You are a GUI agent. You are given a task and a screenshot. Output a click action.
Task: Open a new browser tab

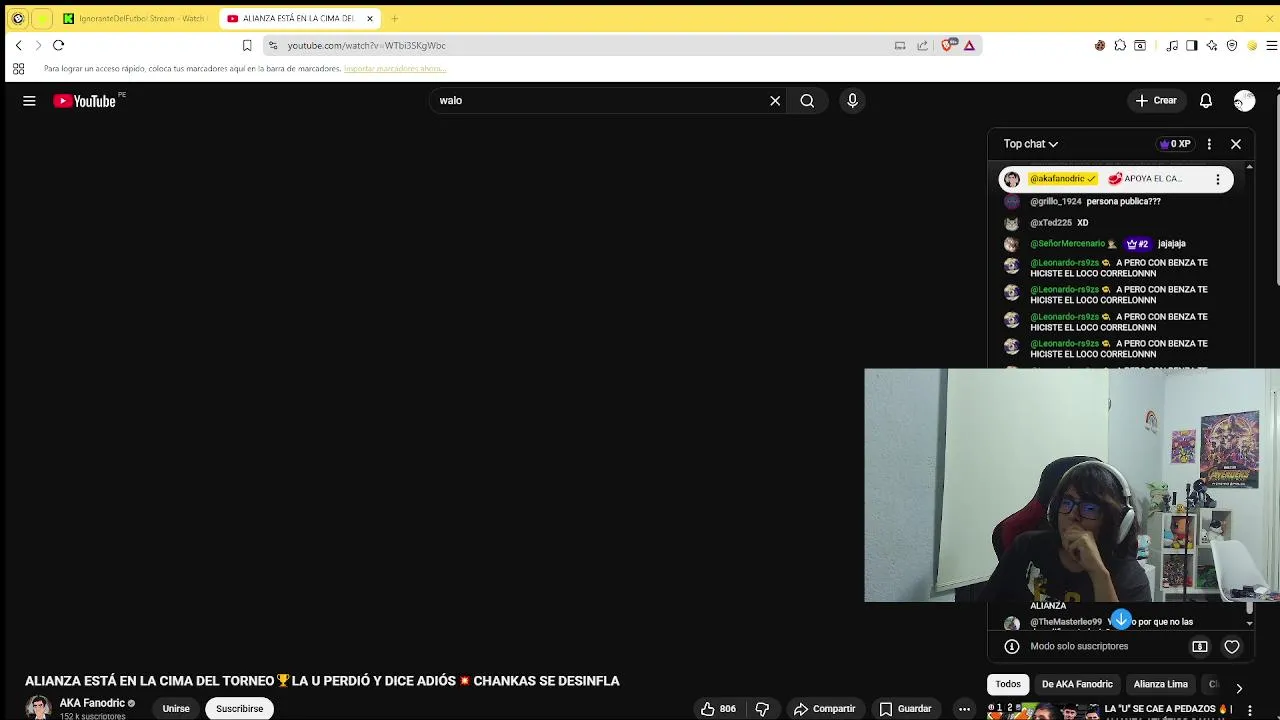pos(394,18)
